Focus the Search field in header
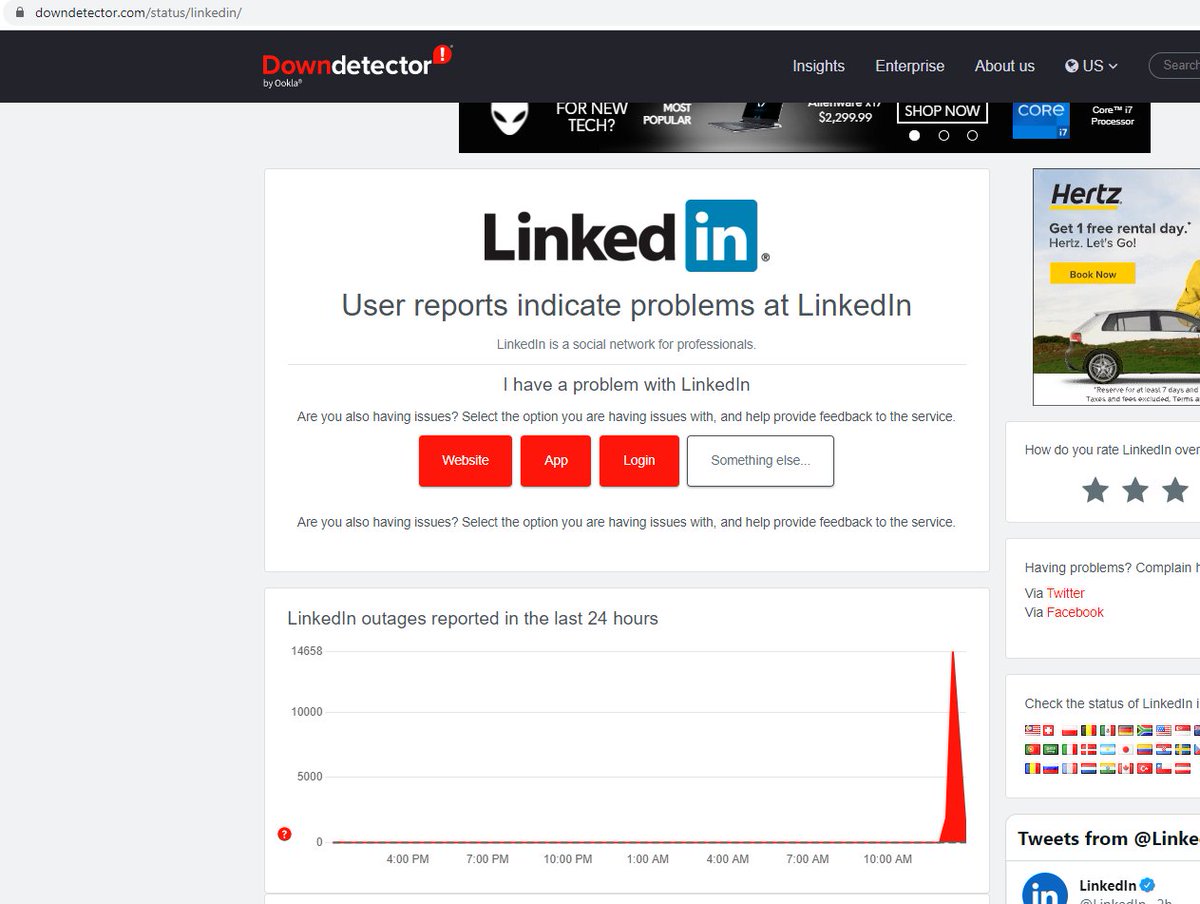The image size is (1200, 904). click(x=1175, y=65)
